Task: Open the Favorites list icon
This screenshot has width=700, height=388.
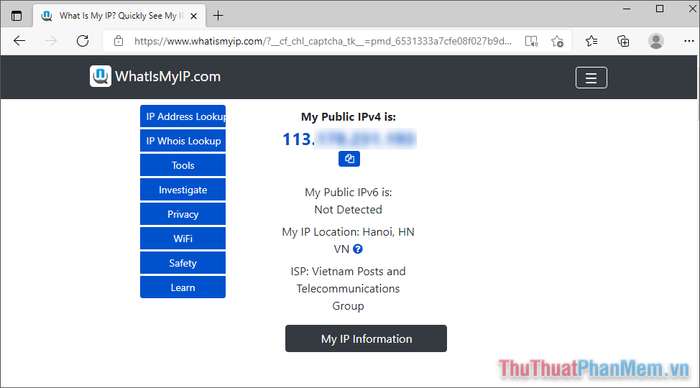Action: (x=592, y=41)
